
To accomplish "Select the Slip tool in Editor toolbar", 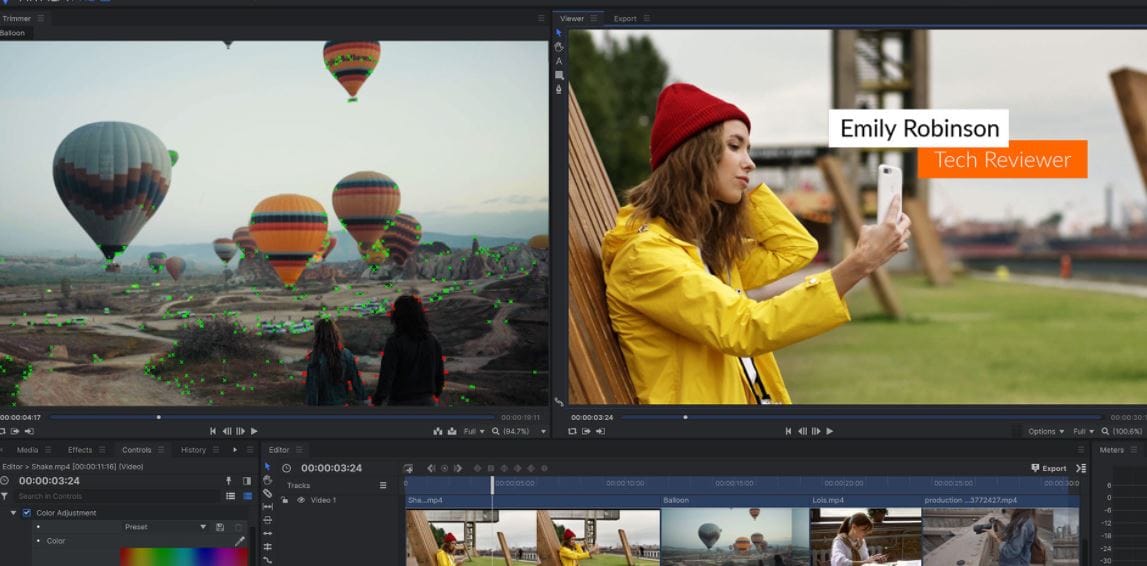I will pos(267,506).
